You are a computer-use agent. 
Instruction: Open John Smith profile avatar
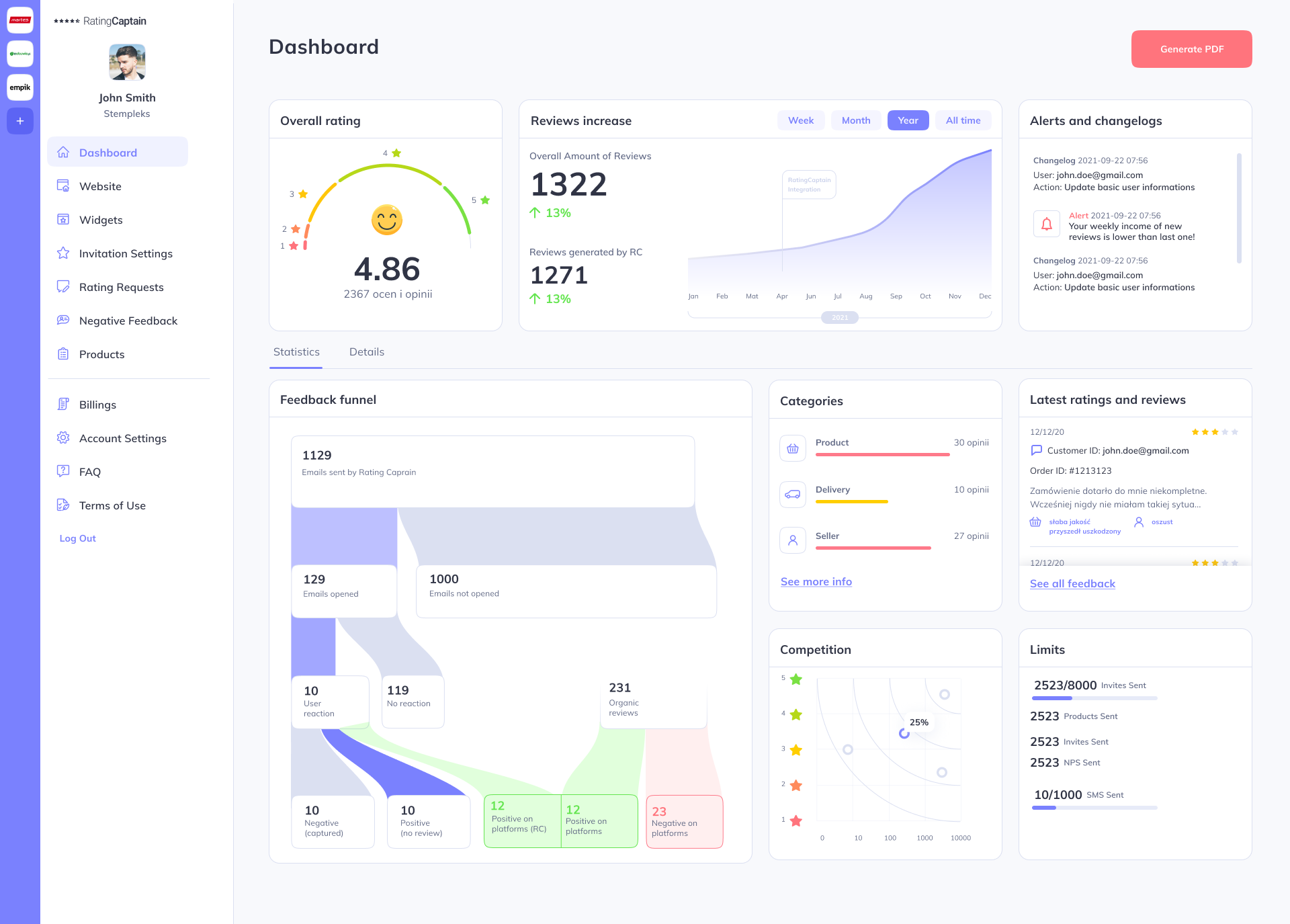click(127, 62)
